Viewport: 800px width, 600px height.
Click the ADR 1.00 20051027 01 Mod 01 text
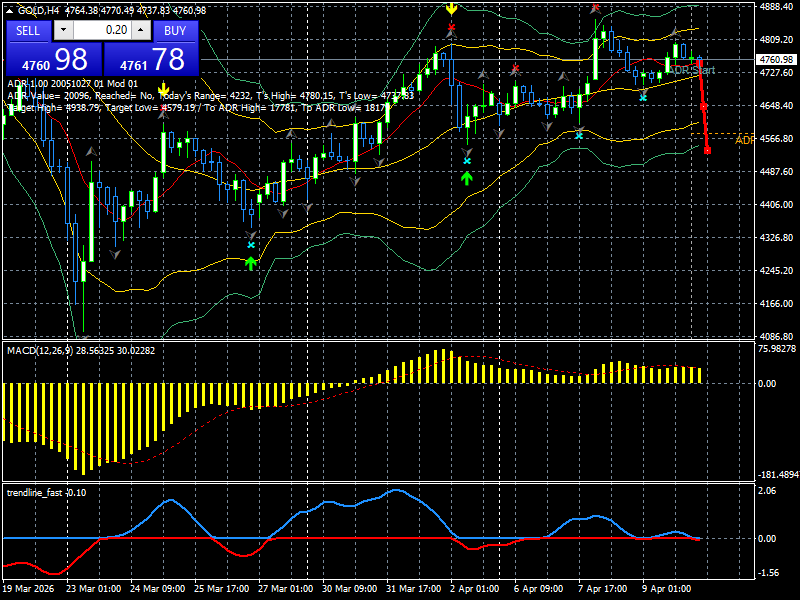tap(72, 84)
